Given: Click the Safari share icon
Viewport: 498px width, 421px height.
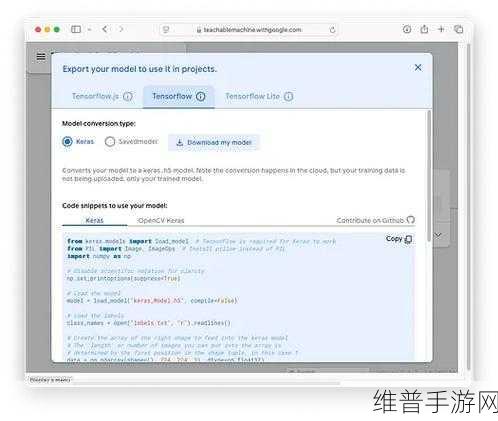Looking at the screenshot, I should (x=424, y=29).
